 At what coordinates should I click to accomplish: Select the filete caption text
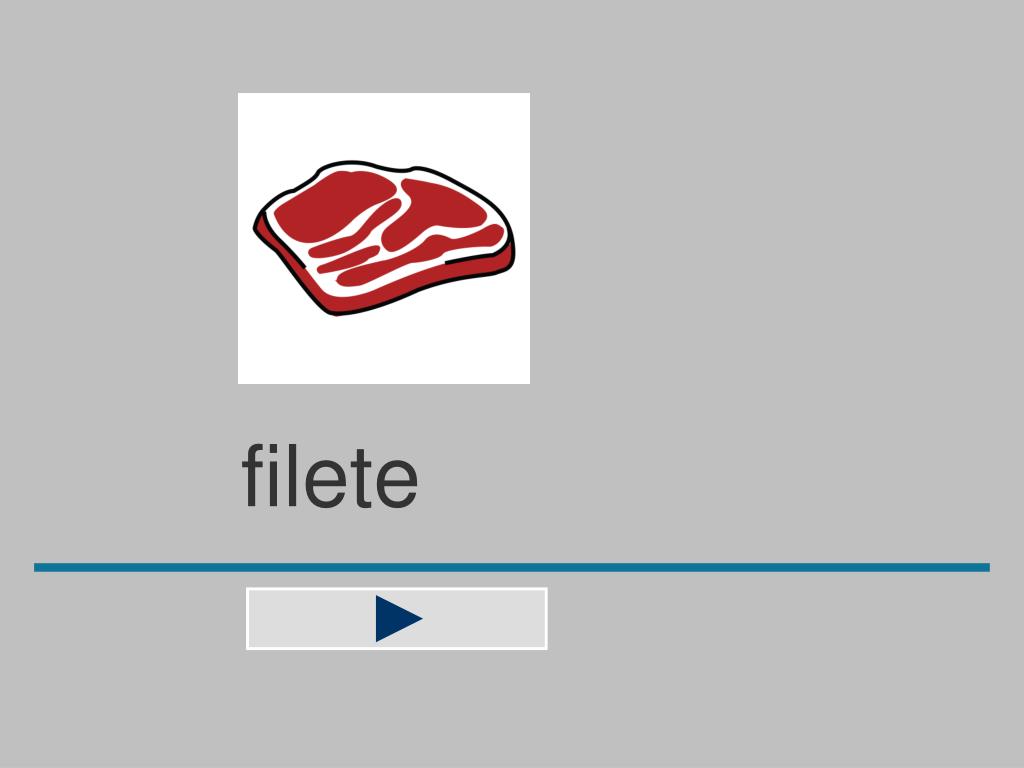[330, 475]
